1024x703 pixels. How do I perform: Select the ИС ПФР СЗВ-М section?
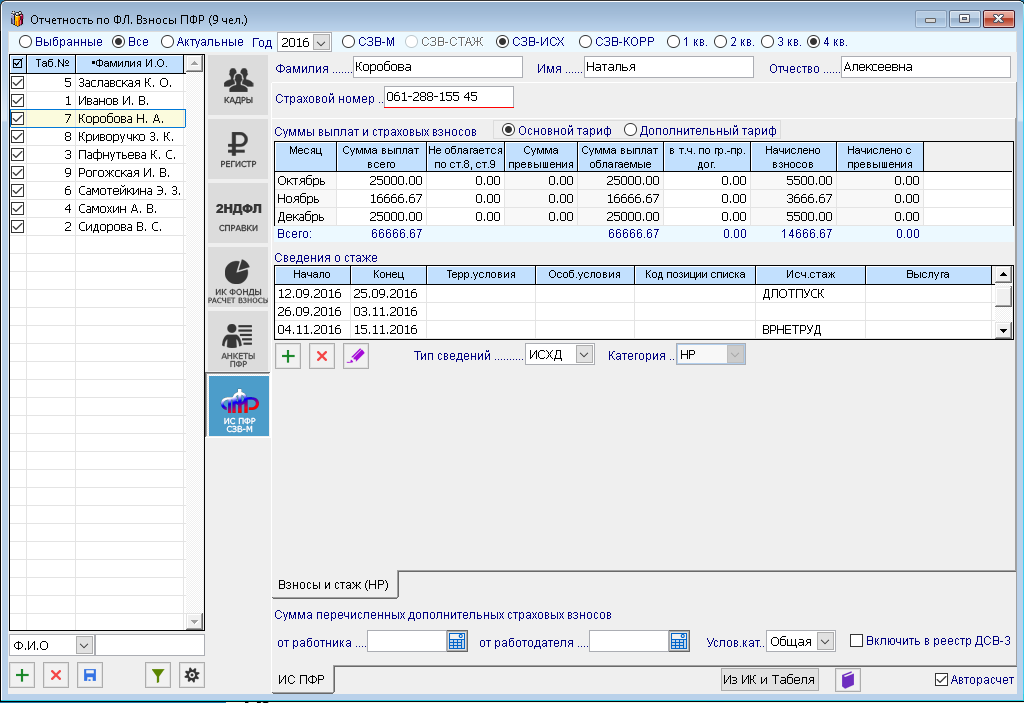click(x=238, y=406)
